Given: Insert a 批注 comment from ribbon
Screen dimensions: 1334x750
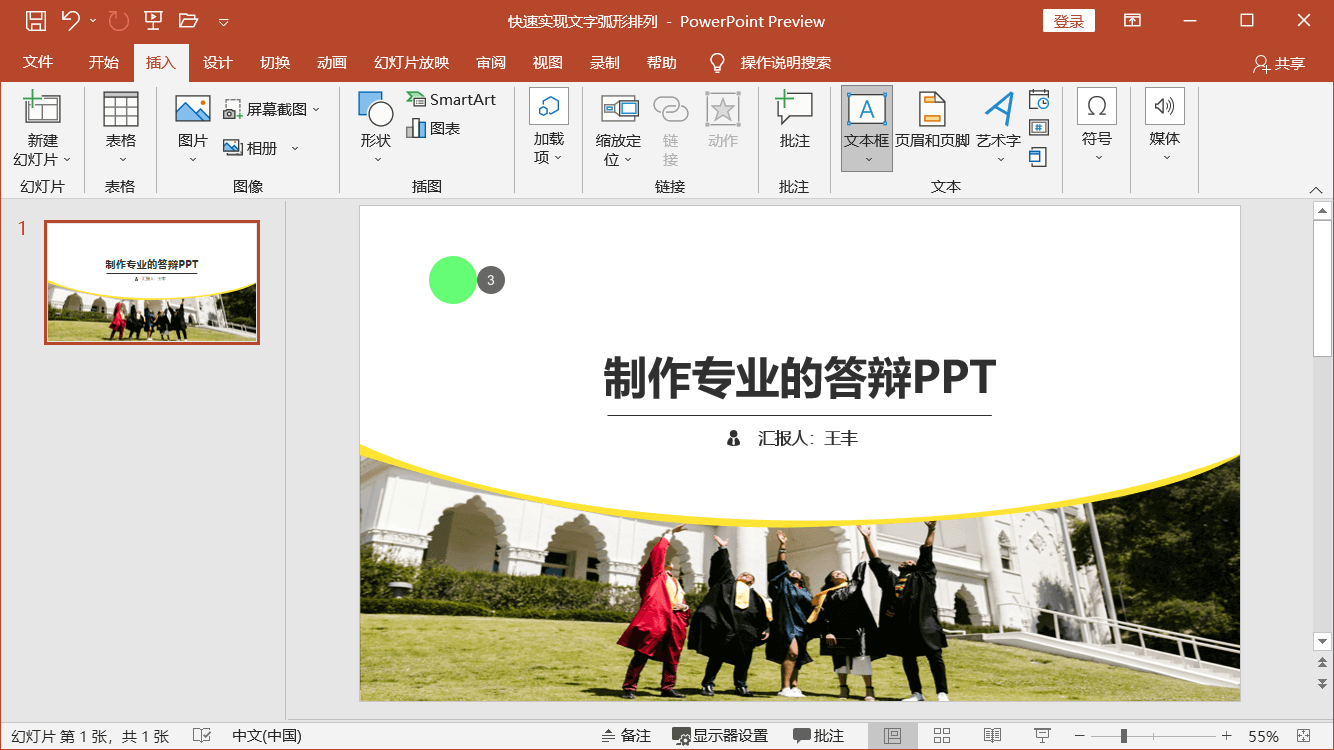Looking at the screenshot, I should click(795, 122).
